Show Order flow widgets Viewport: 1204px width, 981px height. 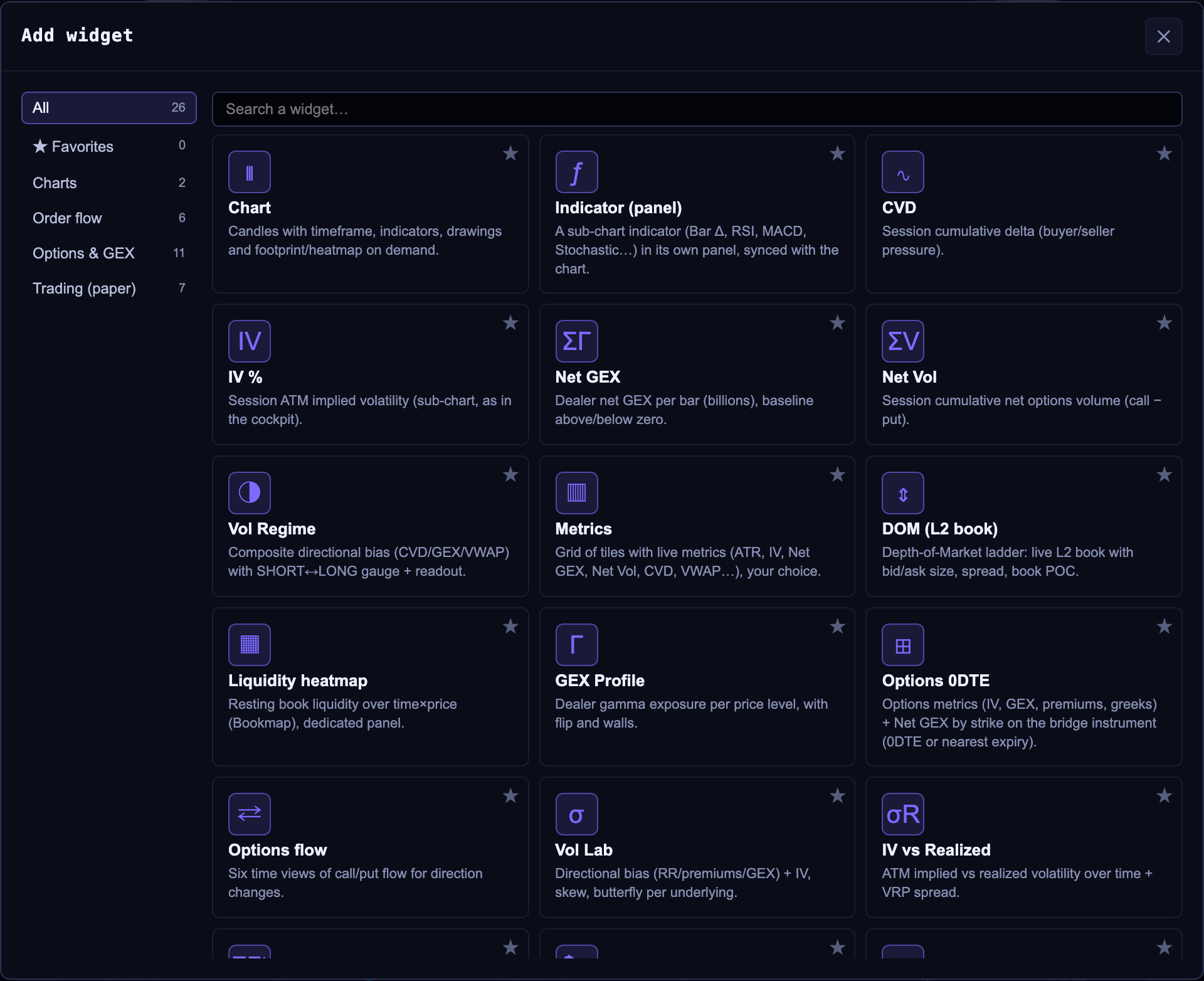109,218
